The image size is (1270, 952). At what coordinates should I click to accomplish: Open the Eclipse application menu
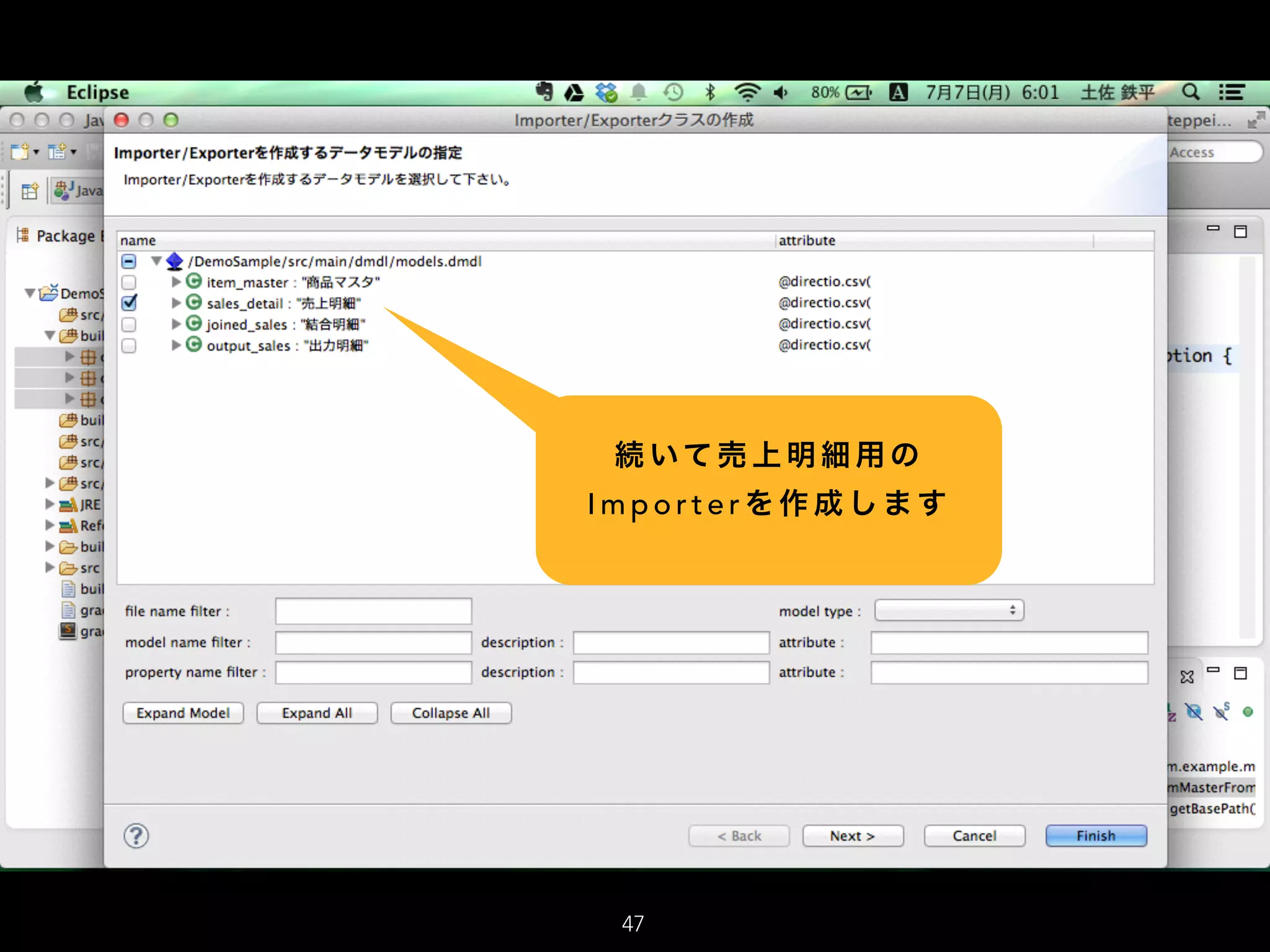coord(97,92)
